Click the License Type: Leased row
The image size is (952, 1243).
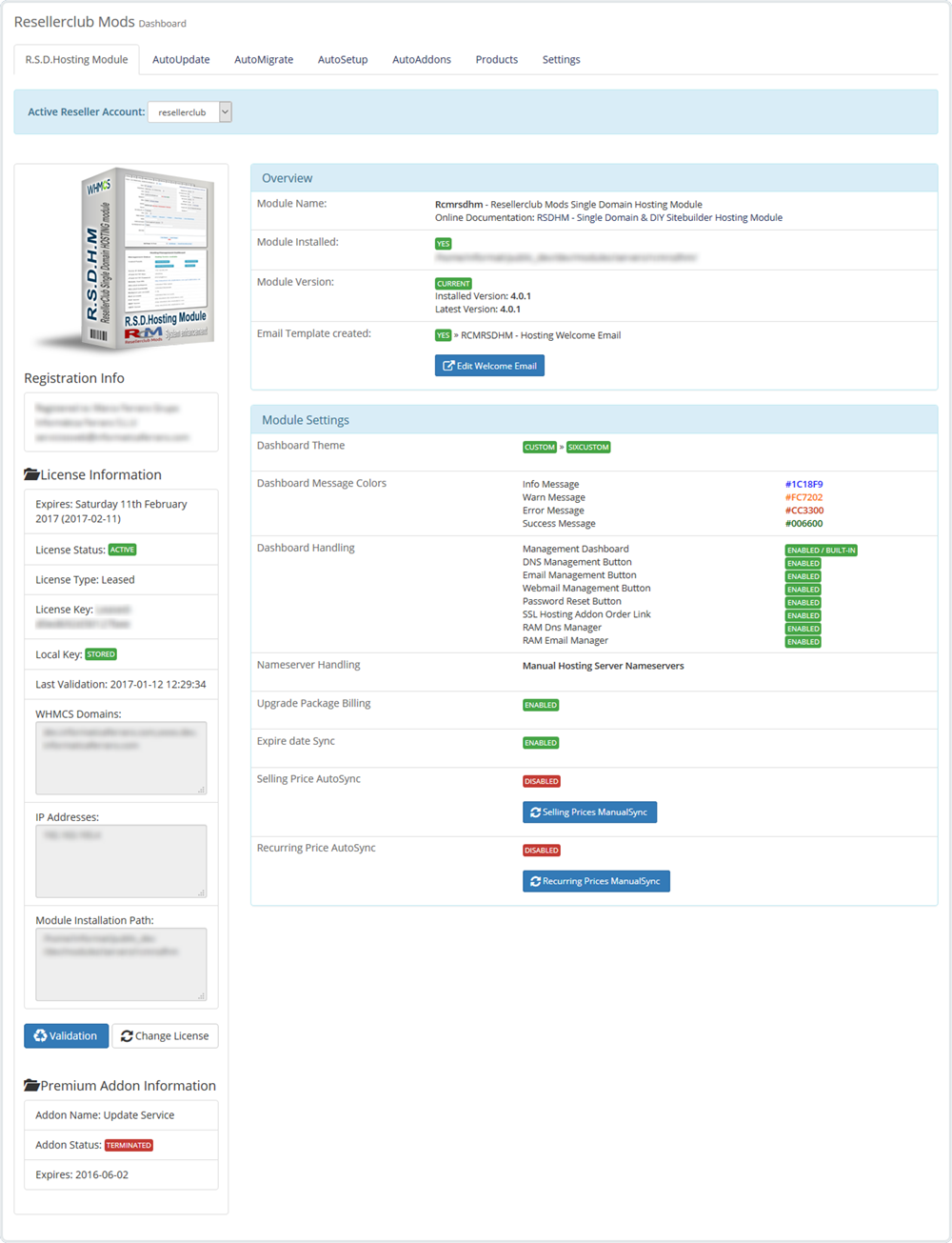pos(121,579)
